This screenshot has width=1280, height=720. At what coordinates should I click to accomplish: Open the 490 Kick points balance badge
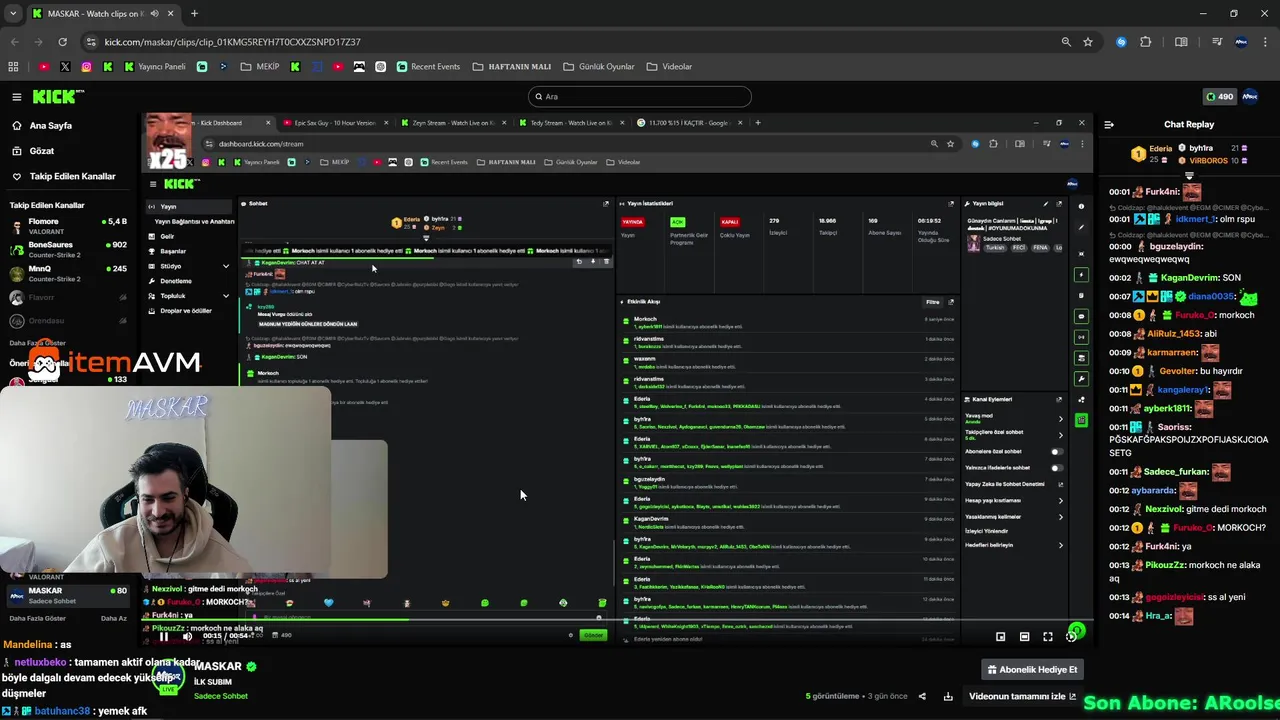[x=1219, y=97]
